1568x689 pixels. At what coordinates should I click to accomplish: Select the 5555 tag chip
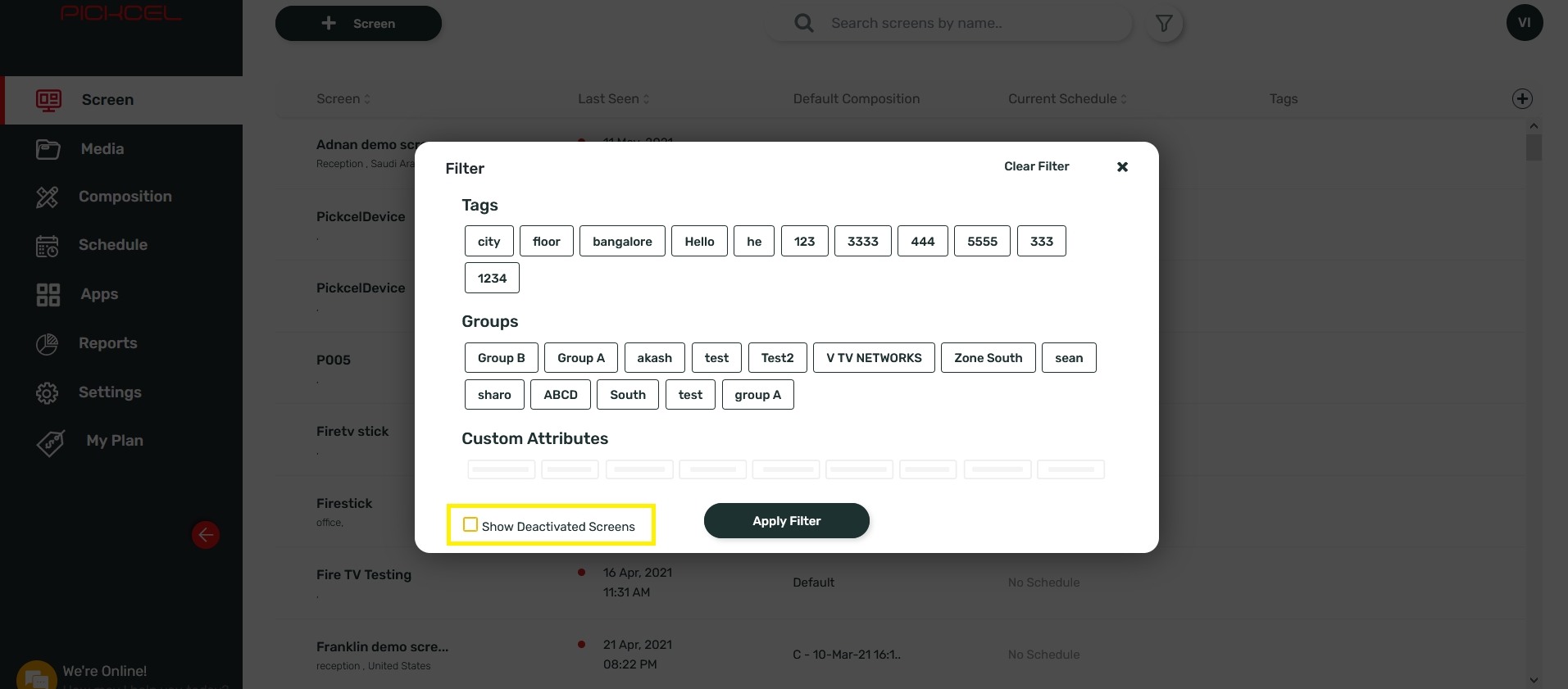click(983, 241)
